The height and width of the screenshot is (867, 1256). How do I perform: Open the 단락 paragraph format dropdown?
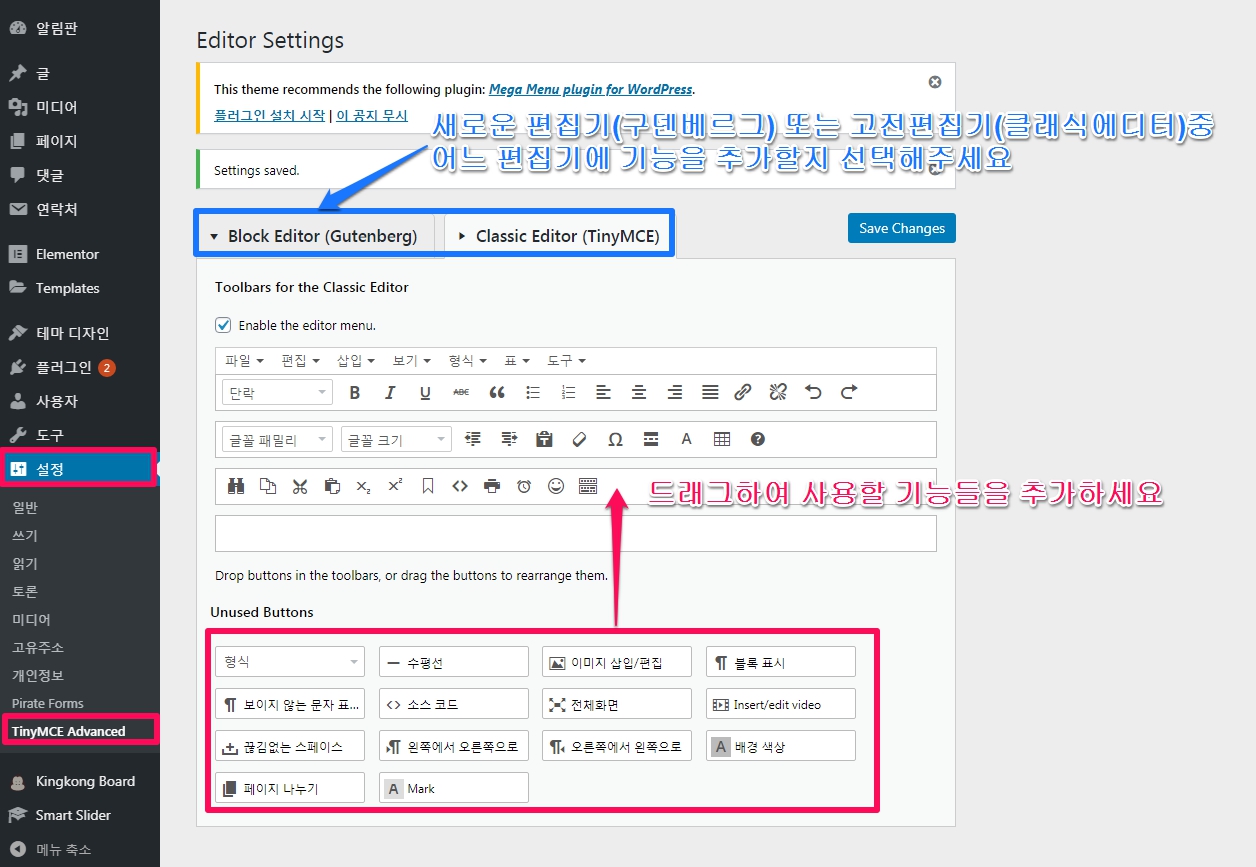coord(276,393)
